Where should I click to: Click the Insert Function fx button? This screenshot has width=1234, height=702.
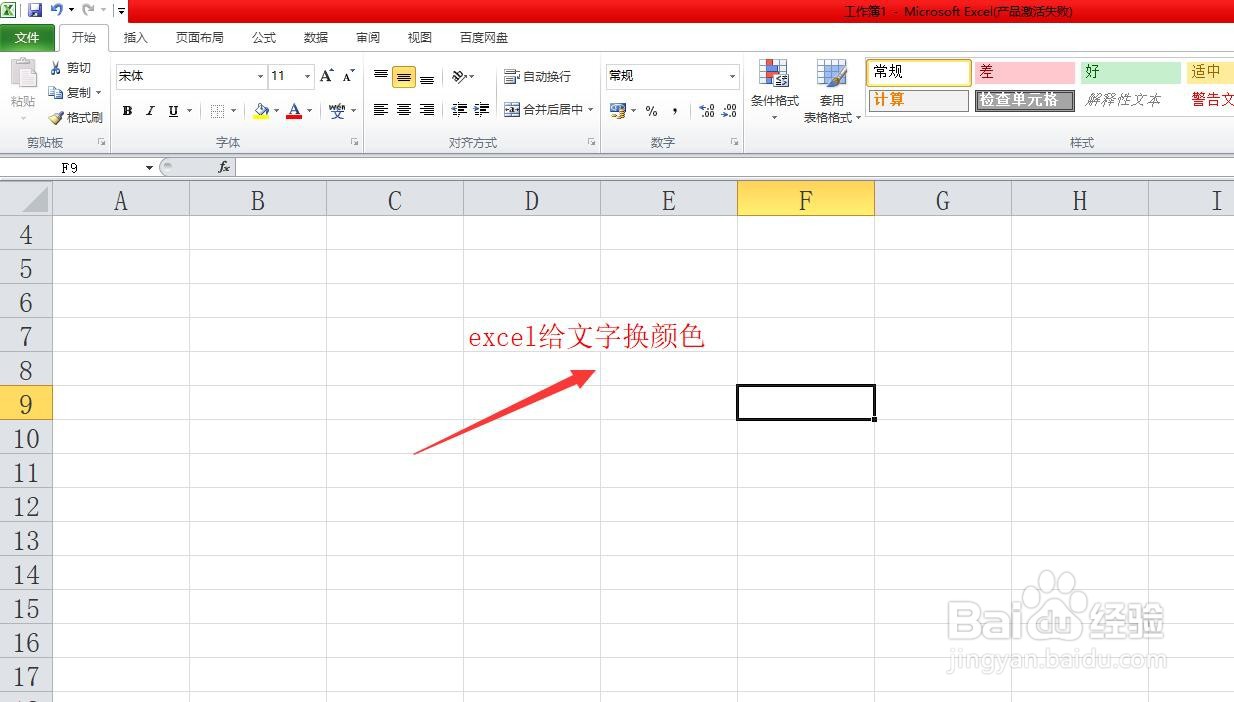(x=224, y=168)
